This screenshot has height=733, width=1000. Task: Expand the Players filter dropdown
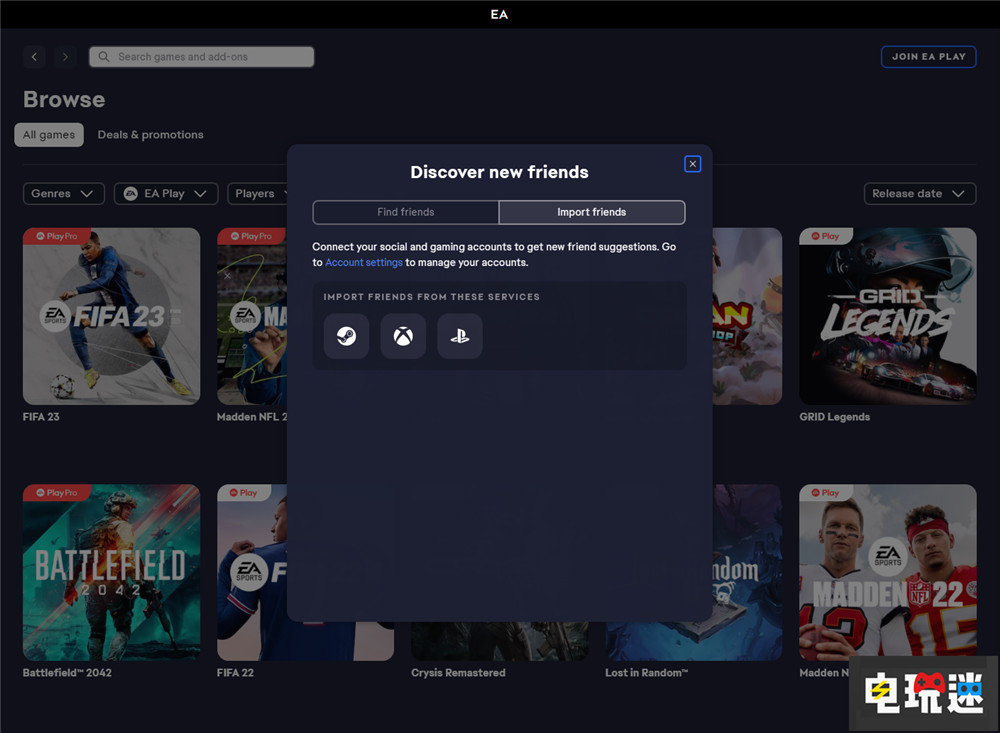(x=257, y=194)
